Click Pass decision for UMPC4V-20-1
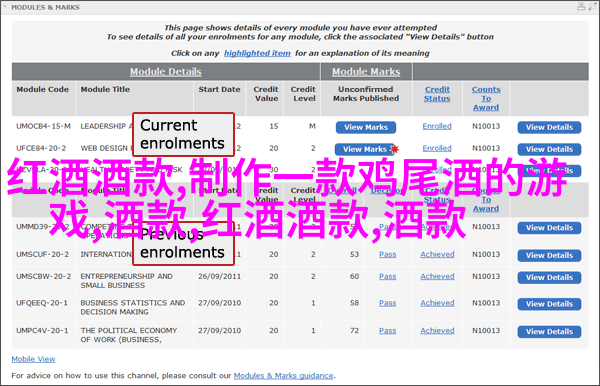This screenshot has height=386, width=600. tap(388, 331)
